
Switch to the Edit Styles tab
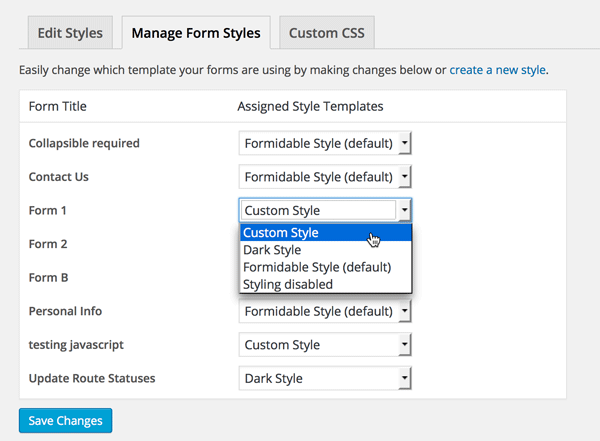coord(70,33)
